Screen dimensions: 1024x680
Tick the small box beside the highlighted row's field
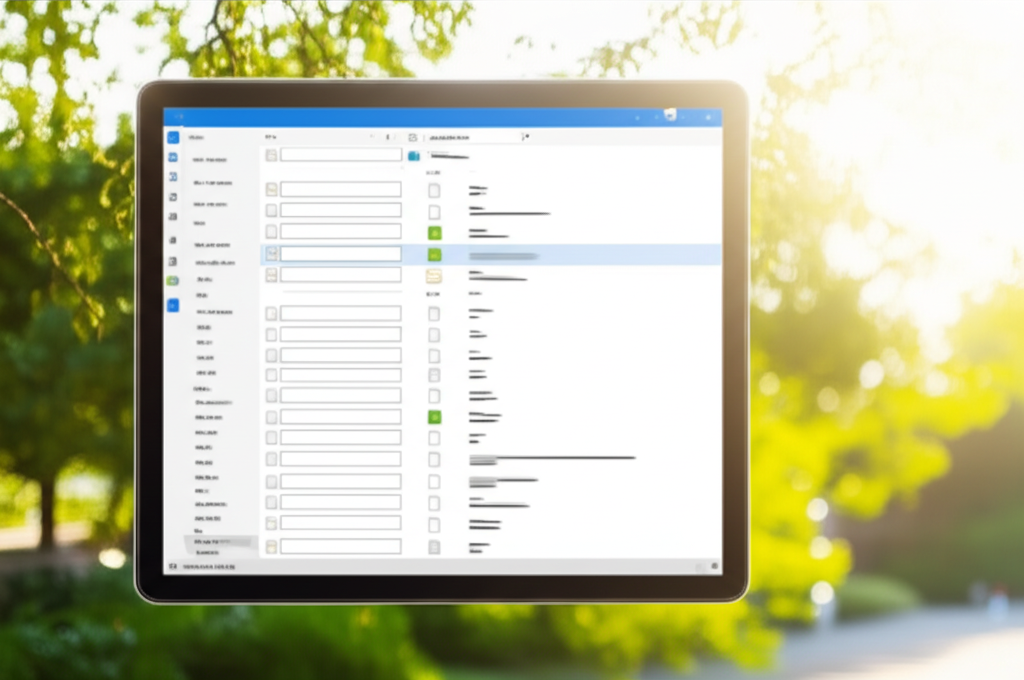coord(271,254)
